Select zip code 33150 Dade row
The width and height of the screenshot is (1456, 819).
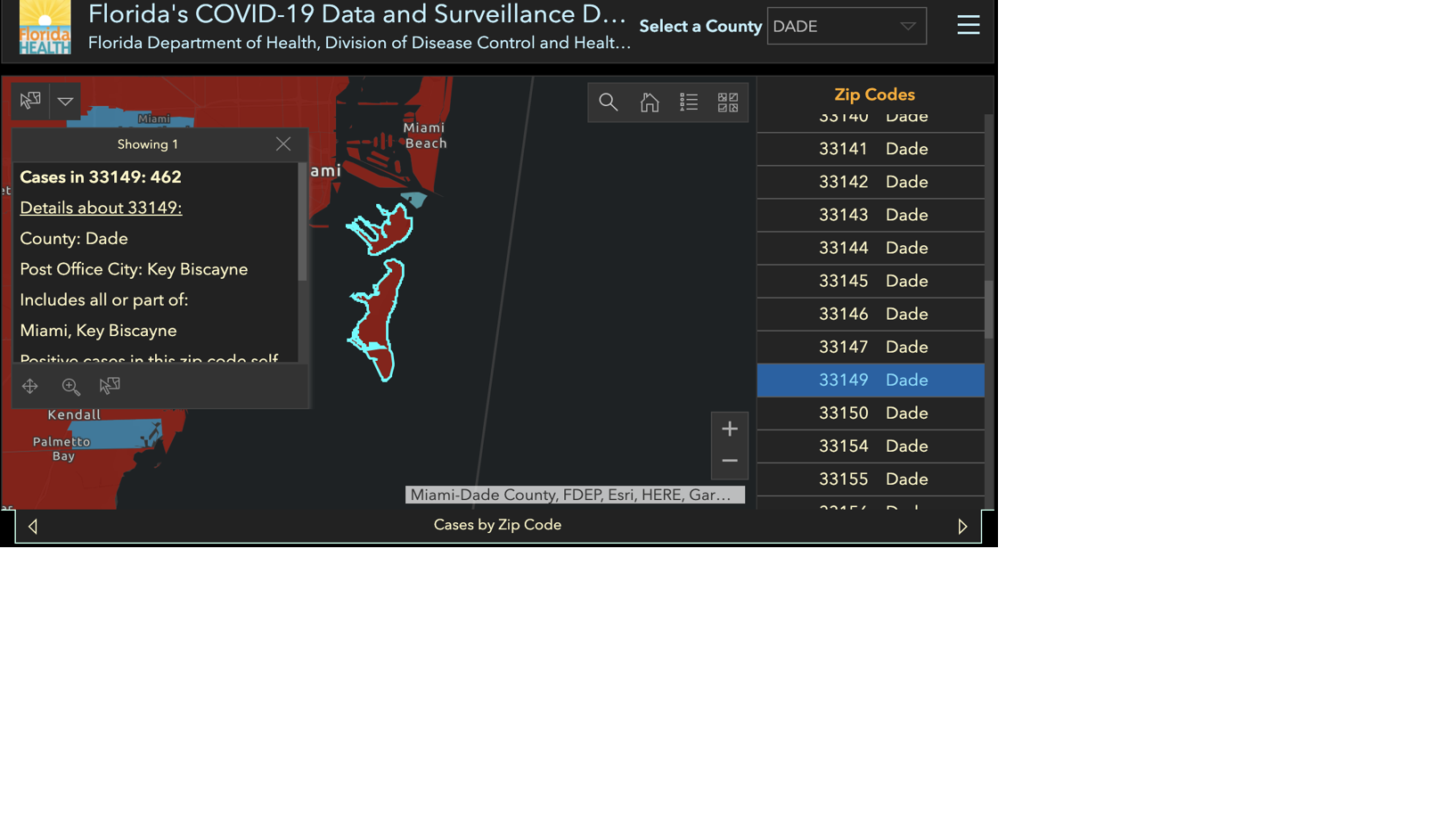pyautogui.click(x=871, y=414)
